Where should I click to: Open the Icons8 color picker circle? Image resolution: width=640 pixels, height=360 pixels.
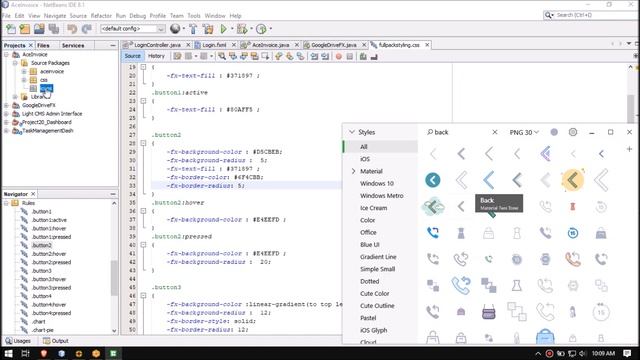tap(554, 132)
